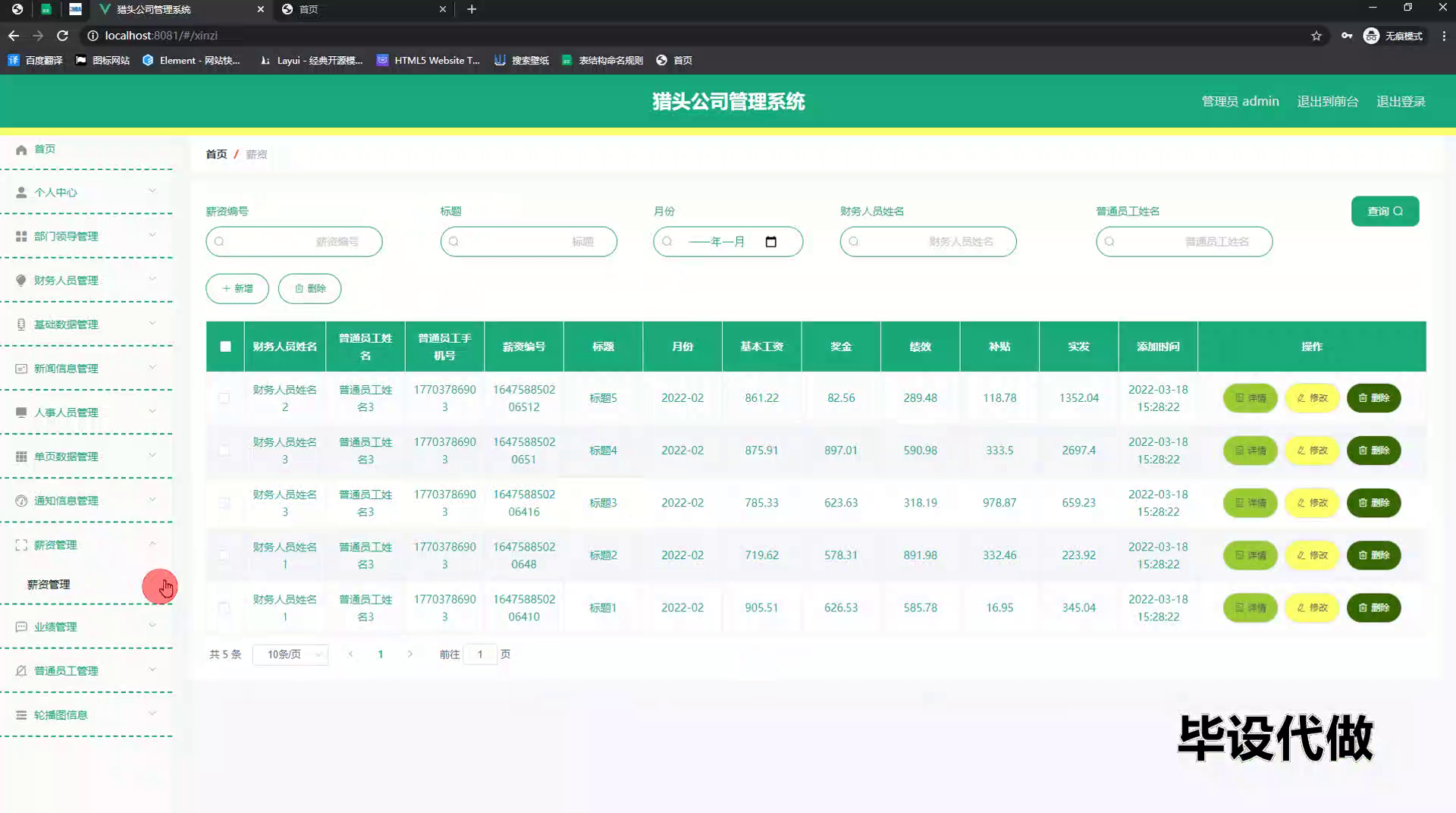
Task: Click the 前往 page number input
Action: (480, 654)
